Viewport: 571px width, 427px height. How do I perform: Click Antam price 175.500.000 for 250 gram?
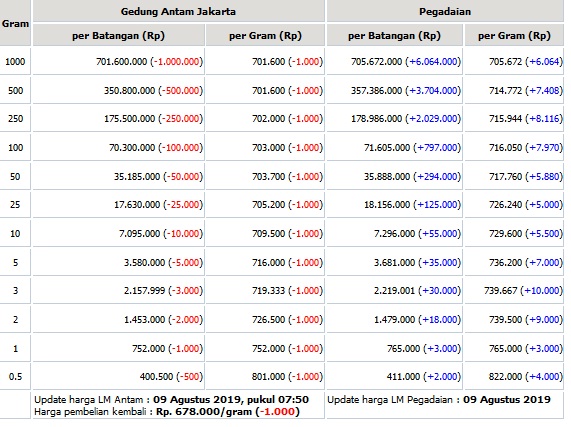129,119
